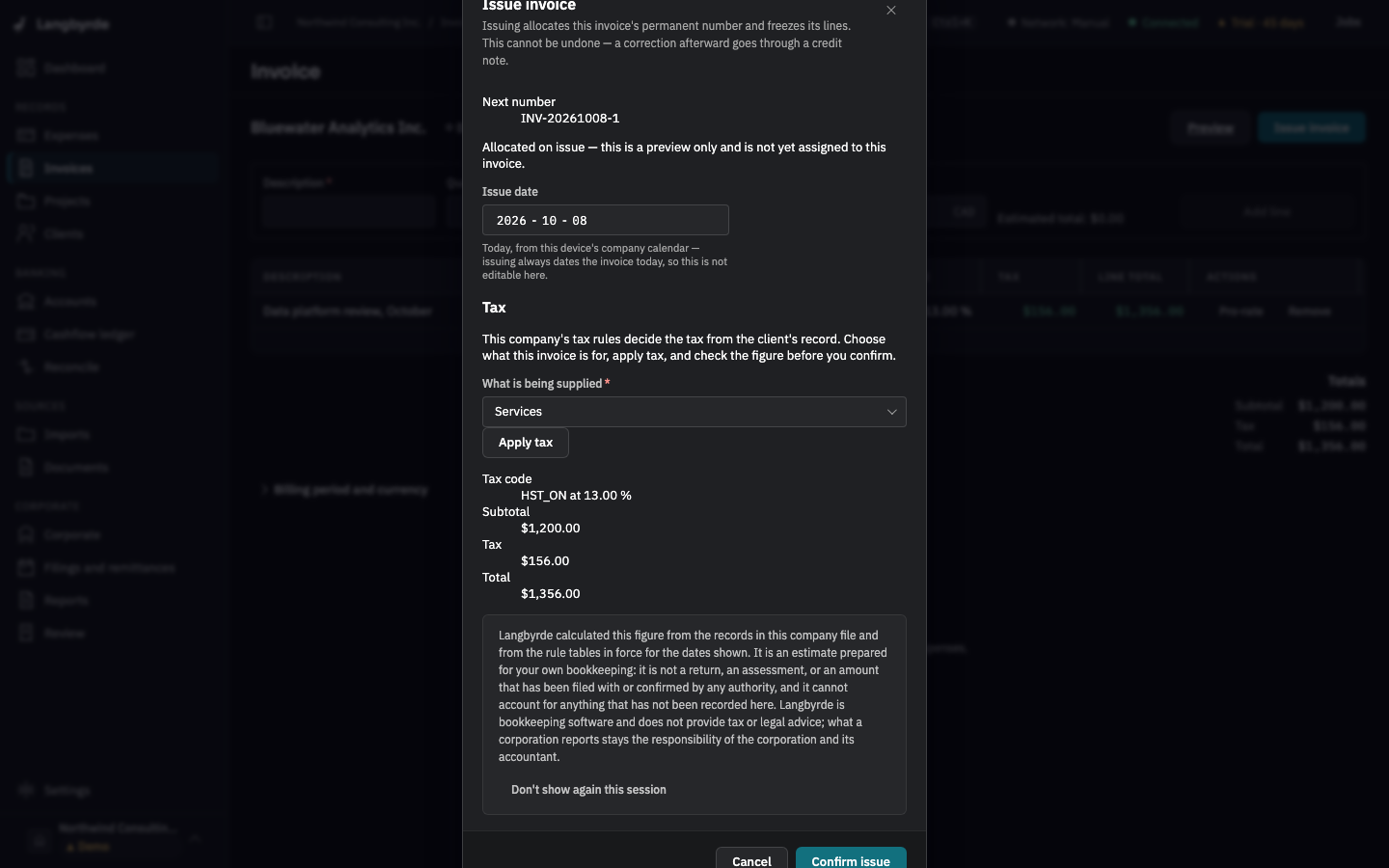Open Settings in the background sidebar
Image resolution: width=1389 pixels, height=868 pixels.
coord(112,791)
